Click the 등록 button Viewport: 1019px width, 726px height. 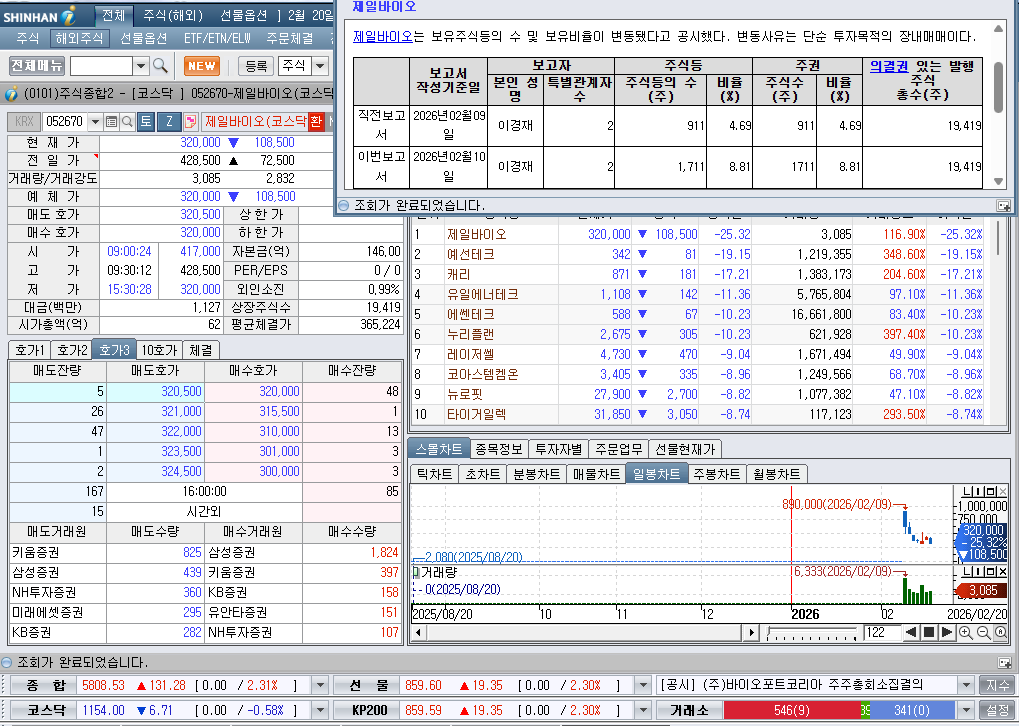pyautogui.click(x=256, y=66)
